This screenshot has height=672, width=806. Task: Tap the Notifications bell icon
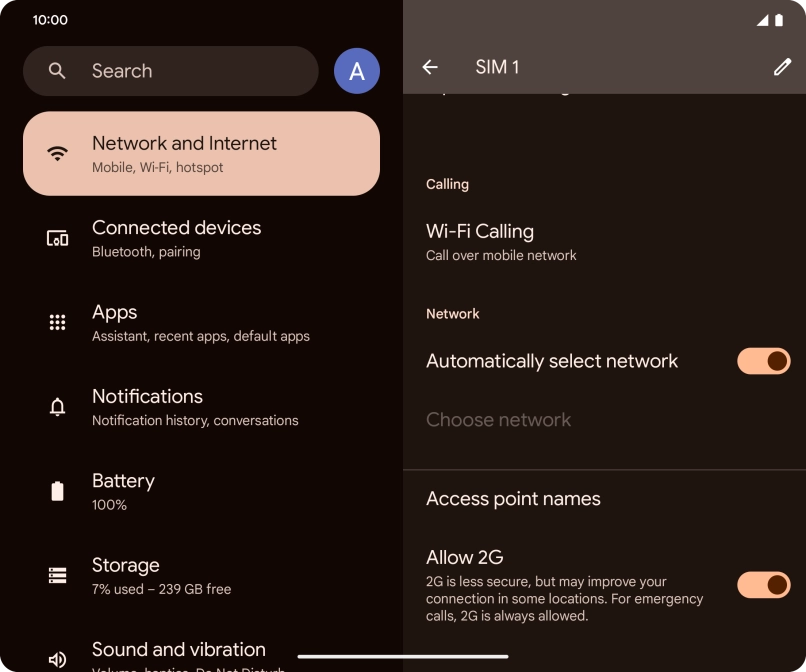tap(58, 407)
